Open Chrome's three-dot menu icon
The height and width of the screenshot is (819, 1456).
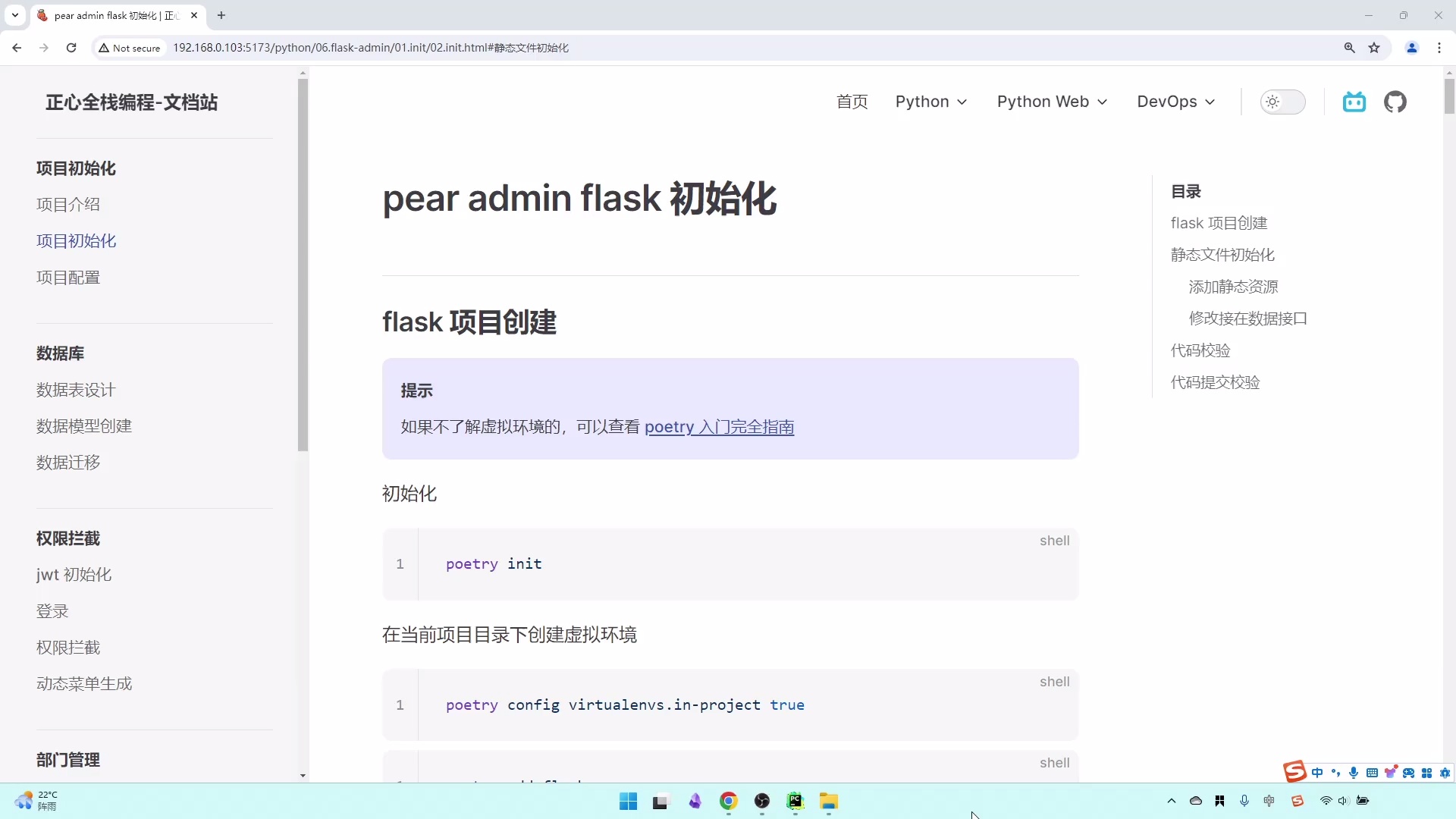[1439, 47]
